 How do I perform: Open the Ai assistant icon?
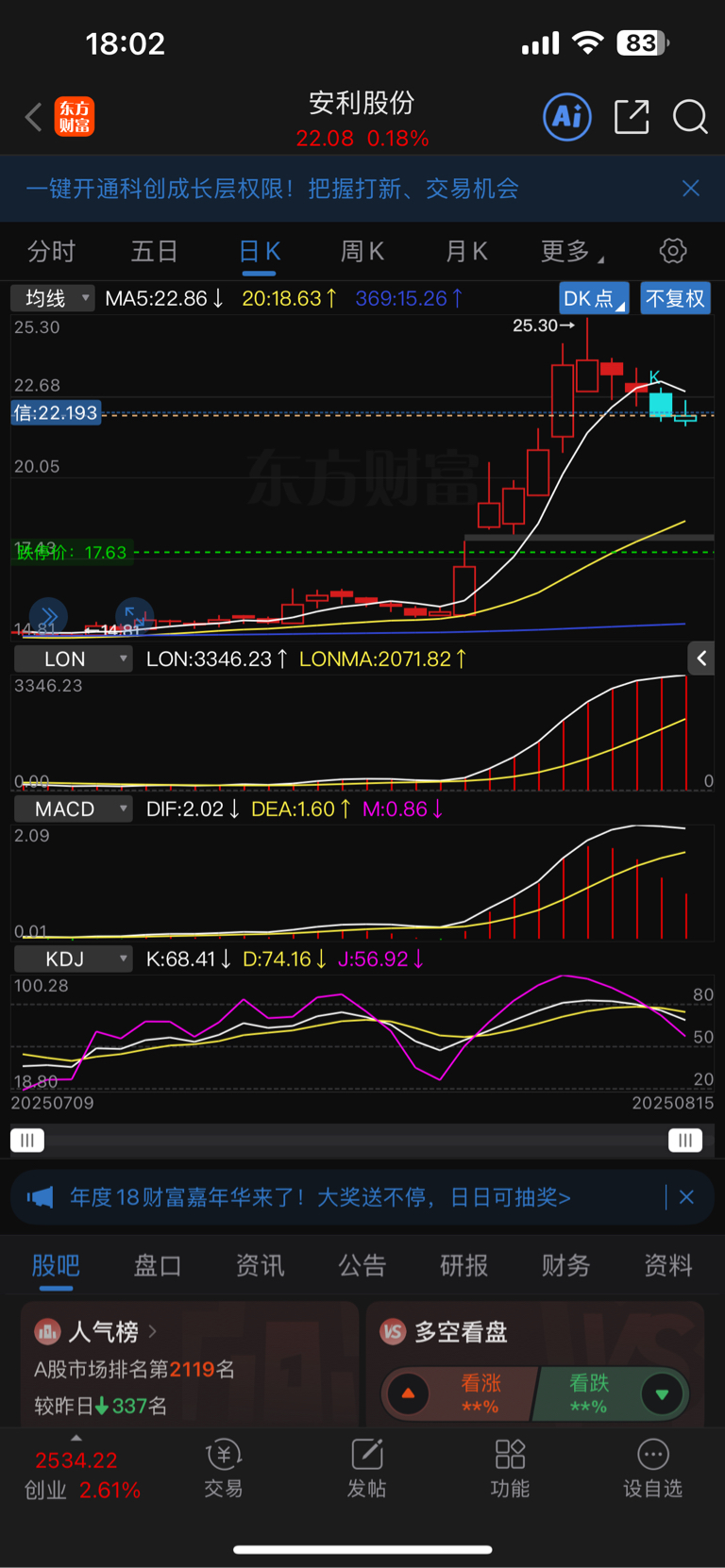pyautogui.click(x=567, y=117)
